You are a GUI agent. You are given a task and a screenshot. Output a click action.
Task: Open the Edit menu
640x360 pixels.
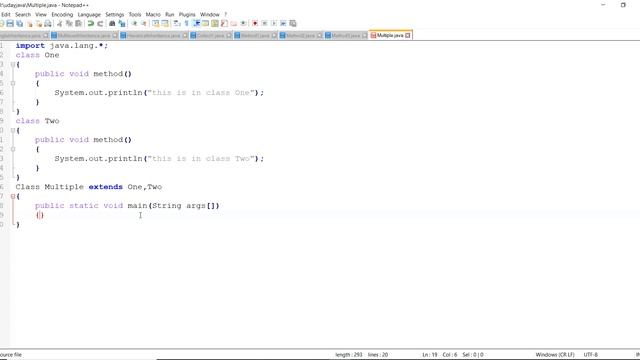[6, 14]
